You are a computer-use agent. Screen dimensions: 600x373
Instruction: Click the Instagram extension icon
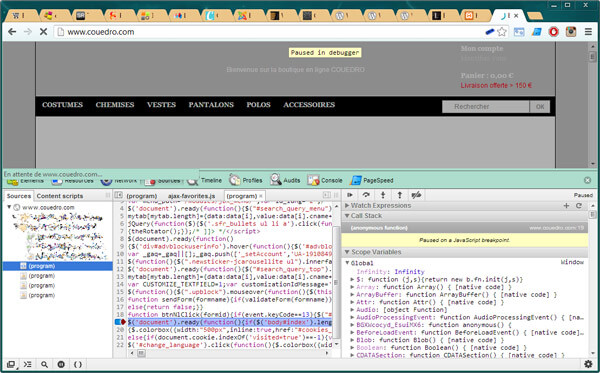(571, 32)
